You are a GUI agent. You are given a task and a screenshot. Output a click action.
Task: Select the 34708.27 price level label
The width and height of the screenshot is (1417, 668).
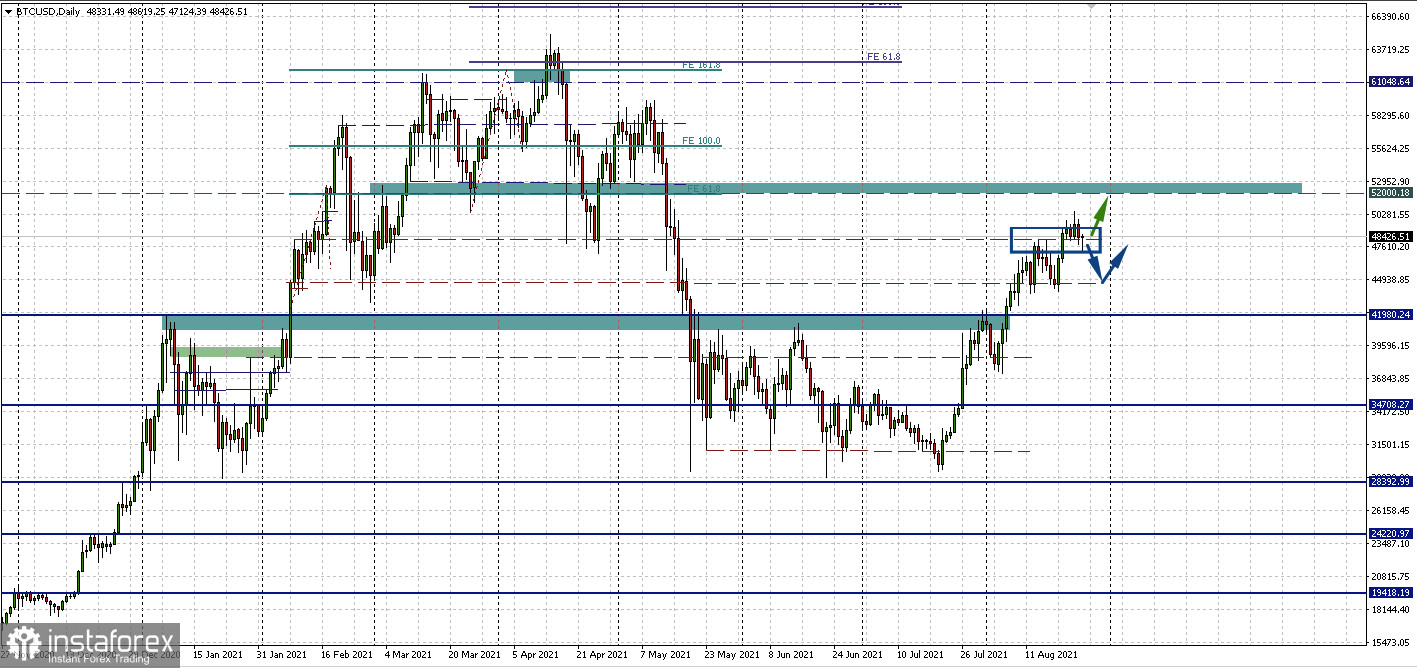1391,405
